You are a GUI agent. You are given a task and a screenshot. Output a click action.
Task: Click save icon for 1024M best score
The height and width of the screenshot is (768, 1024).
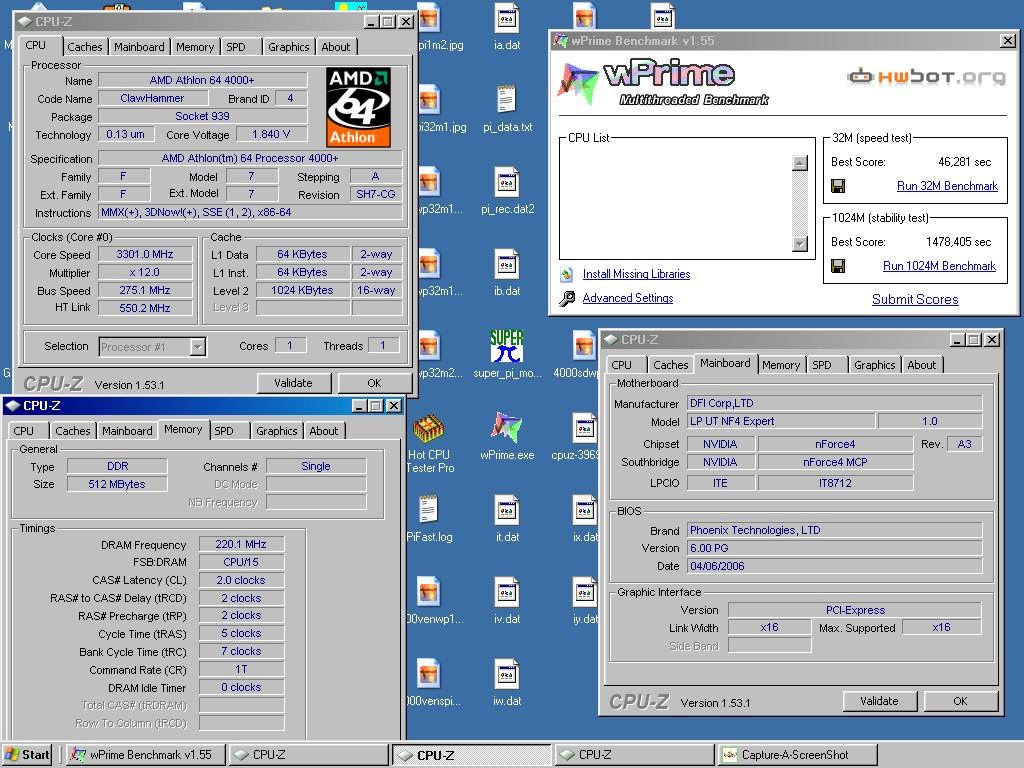click(838, 266)
